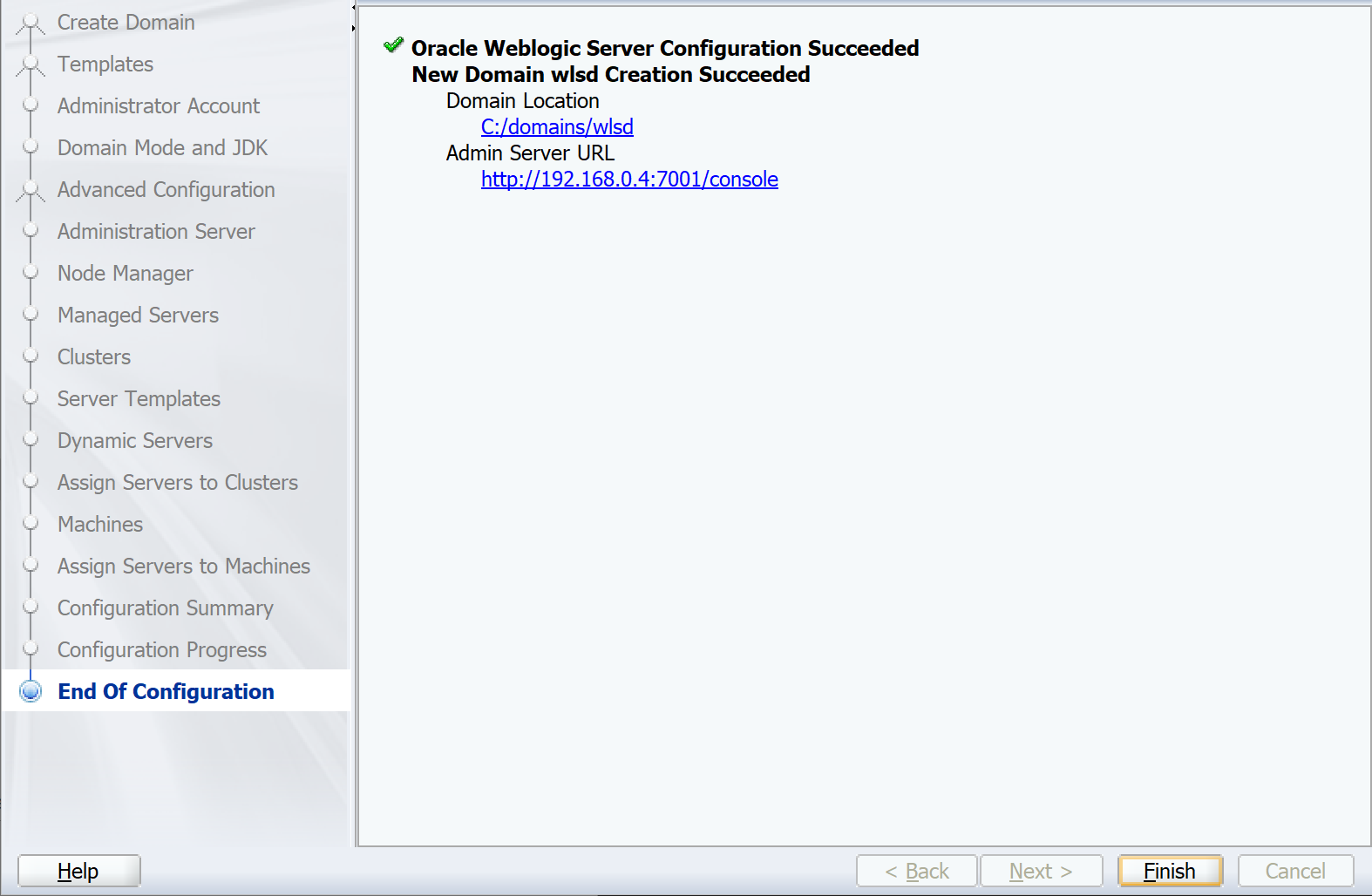The height and width of the screenshot is (896, 1372).
Task: Click the Administrator Account step bullet
Action: coord(31,105)
